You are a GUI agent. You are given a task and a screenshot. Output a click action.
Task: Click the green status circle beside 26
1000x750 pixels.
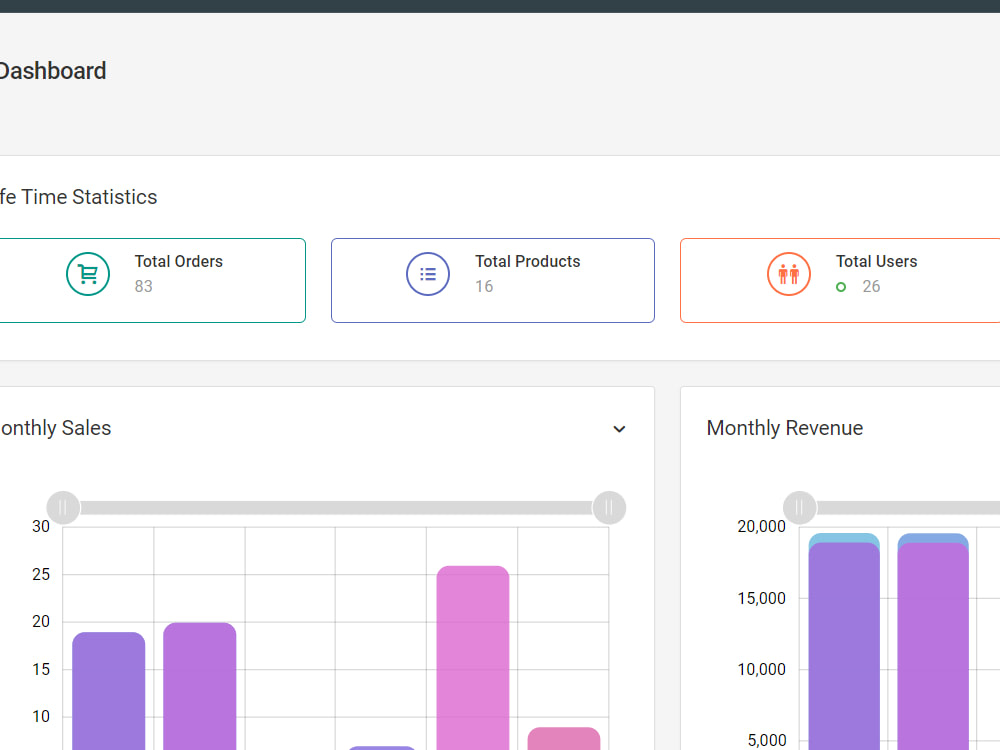841,287
